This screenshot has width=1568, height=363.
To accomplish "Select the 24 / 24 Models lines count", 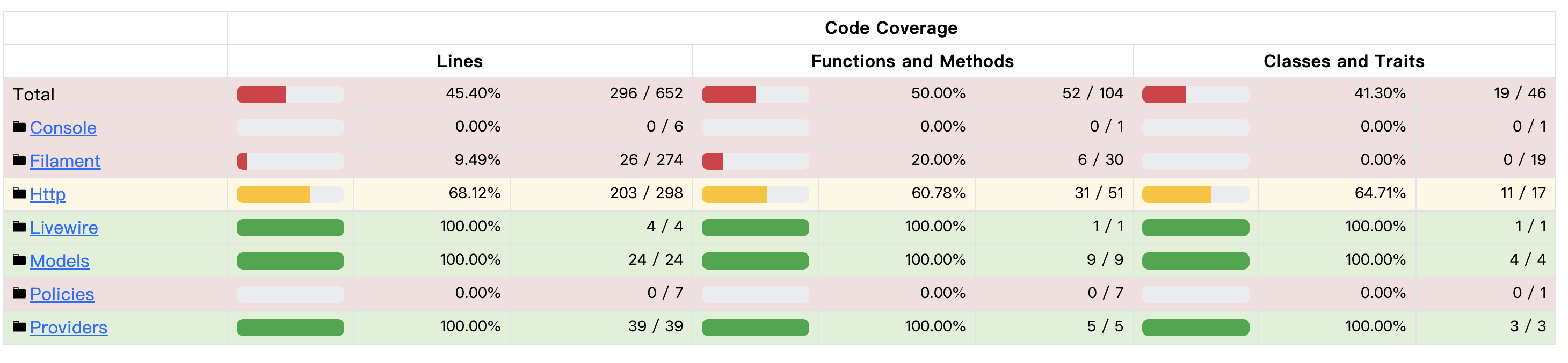I will (656, 259).
